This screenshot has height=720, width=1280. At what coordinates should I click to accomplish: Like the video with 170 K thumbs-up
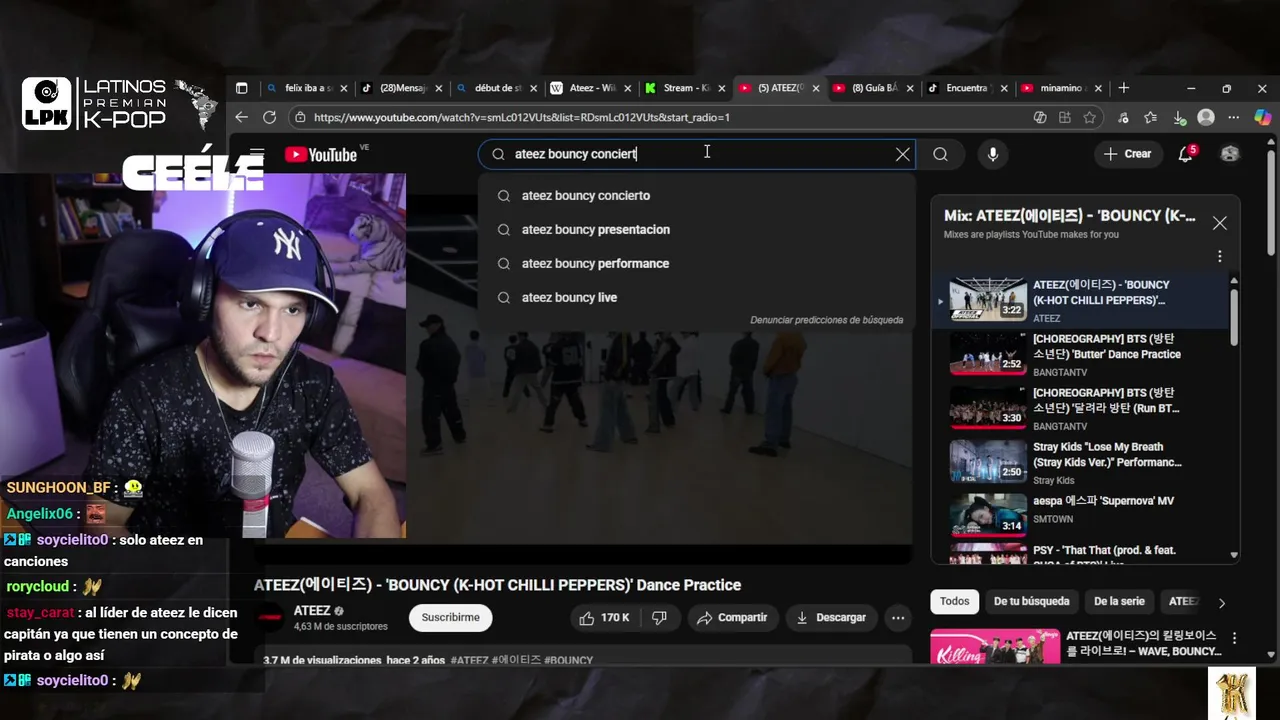604,618
